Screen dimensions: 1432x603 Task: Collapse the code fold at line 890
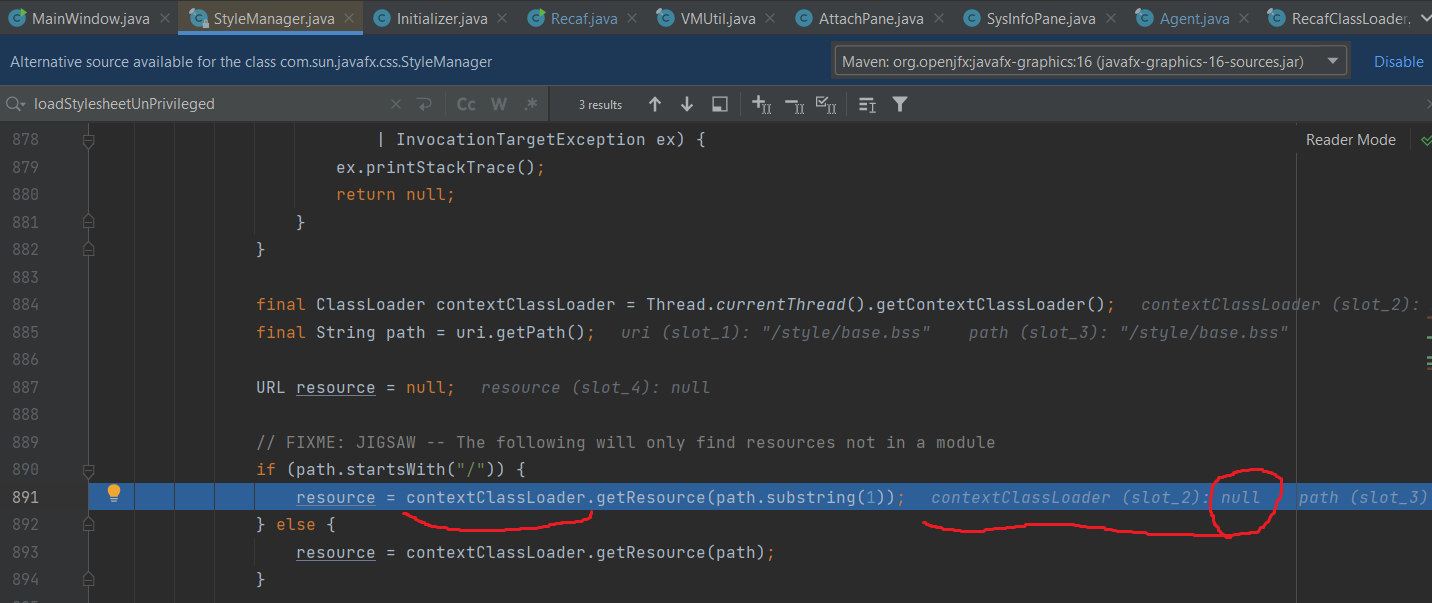pyautogui.click(x=88, y=468)
